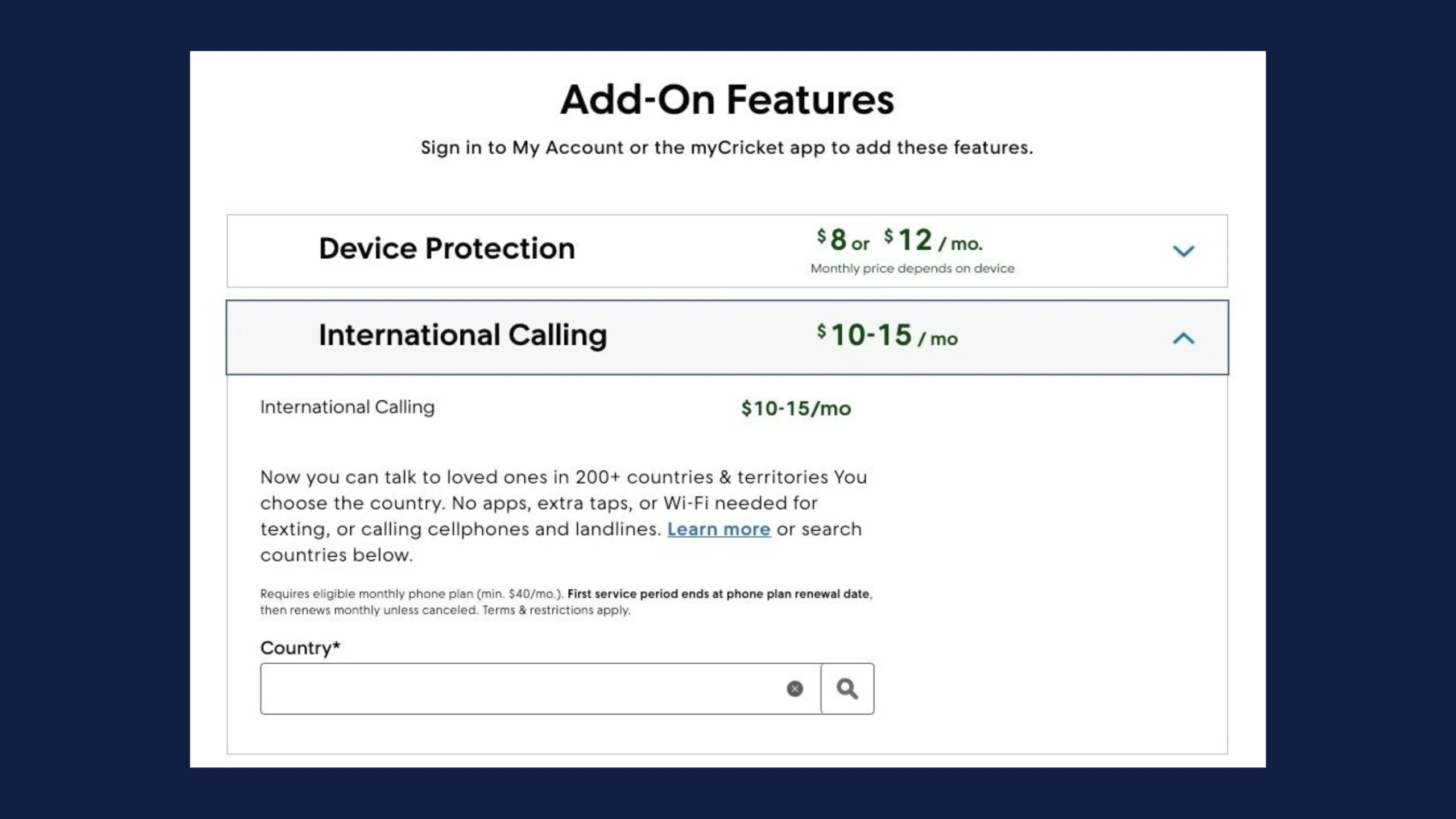Screen dimensions: 1456x819
Task: Click the "Terms & restrictions apply" fine print
Action: tap(556, 610)
